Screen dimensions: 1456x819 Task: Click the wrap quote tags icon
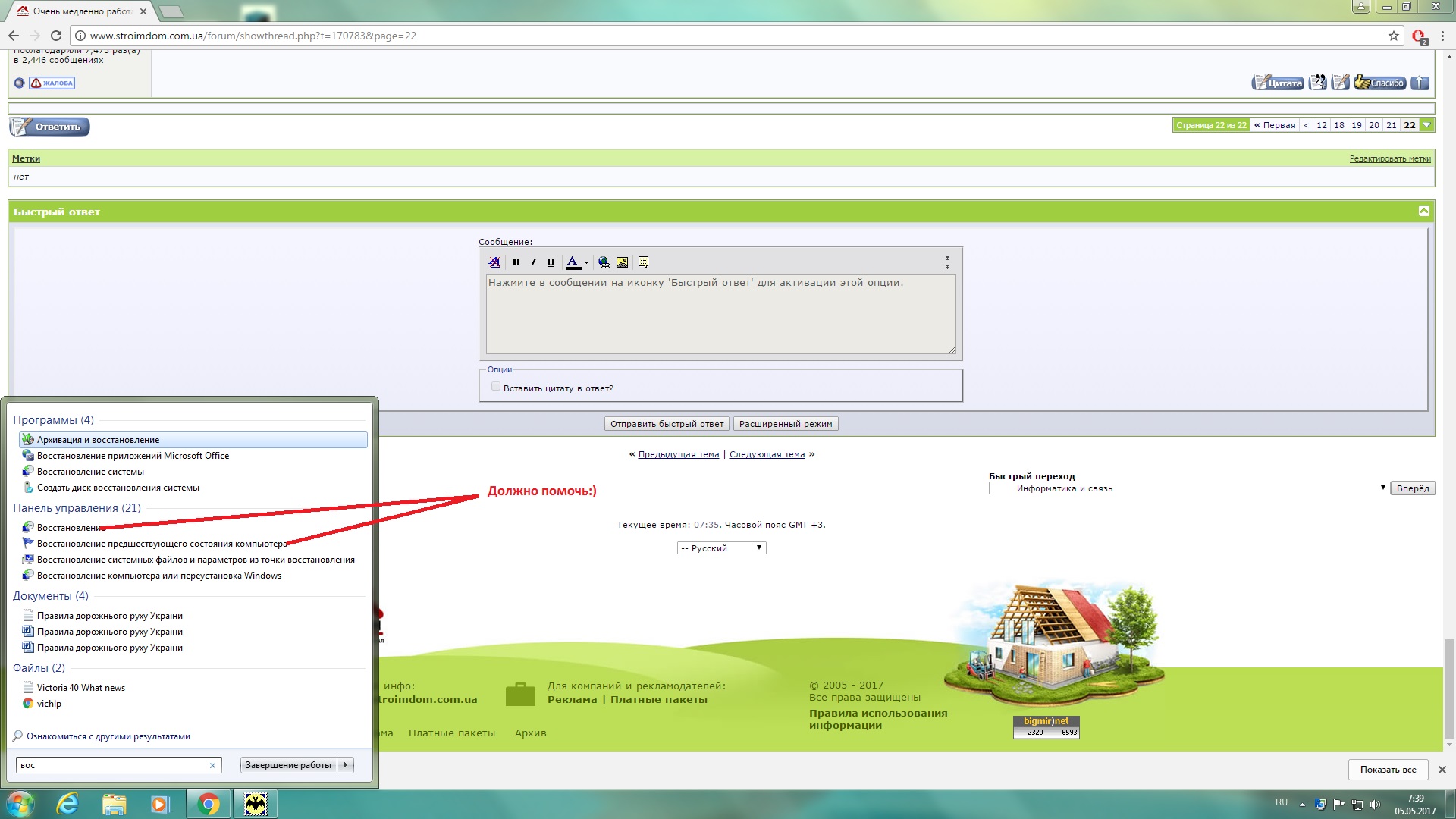(x=643, y=262)
